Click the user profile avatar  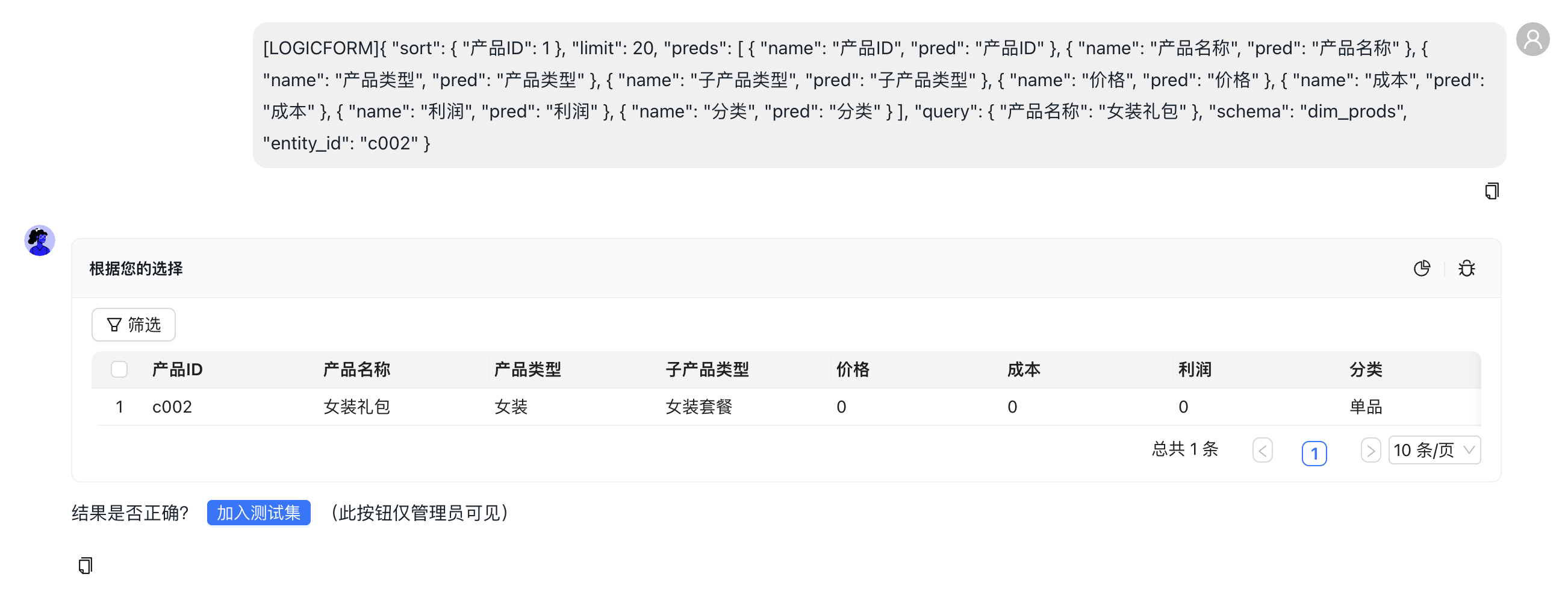[x=1532, y=39]
